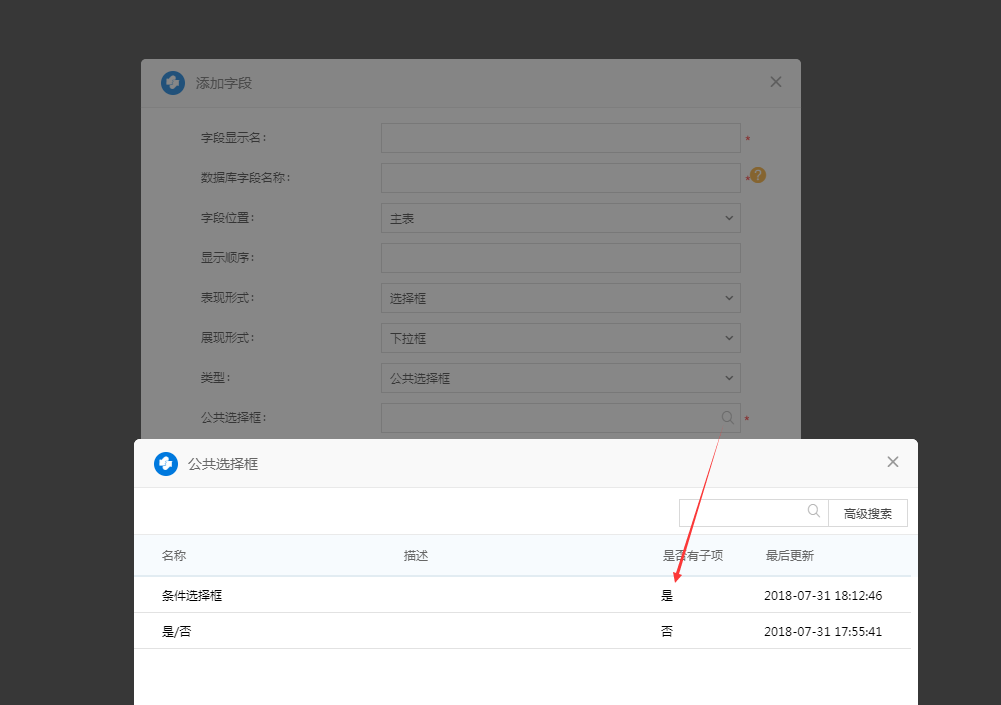1001x705 pixels.
Task: Click the 高级搜索 button
Action: [867, 513]
